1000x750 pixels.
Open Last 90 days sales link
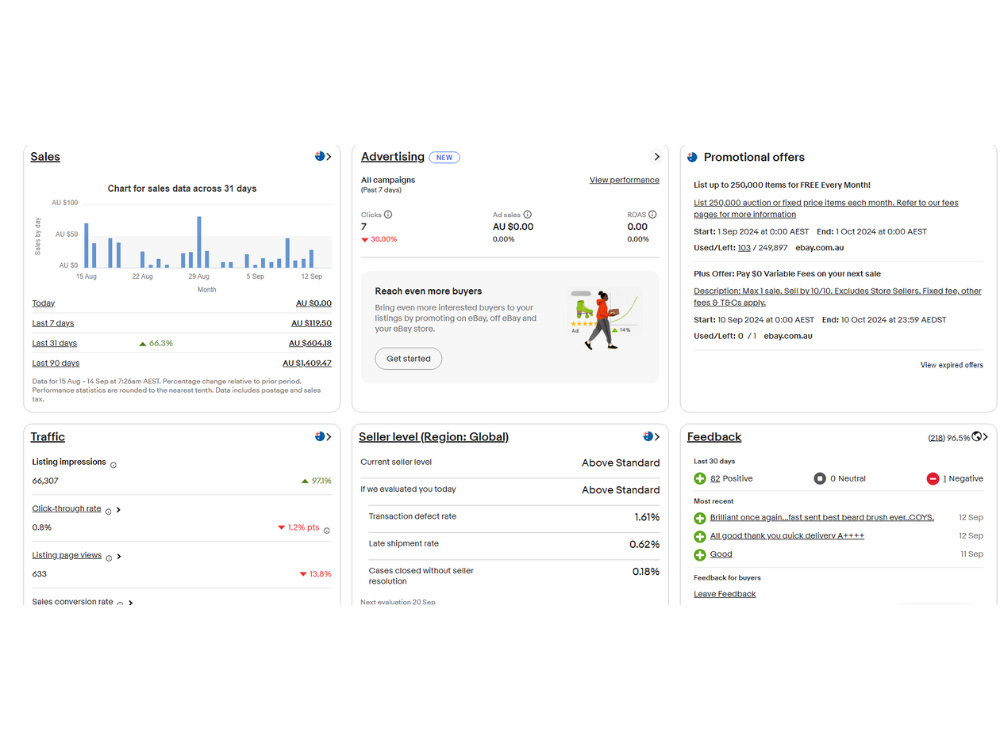[x=55, y=363]
